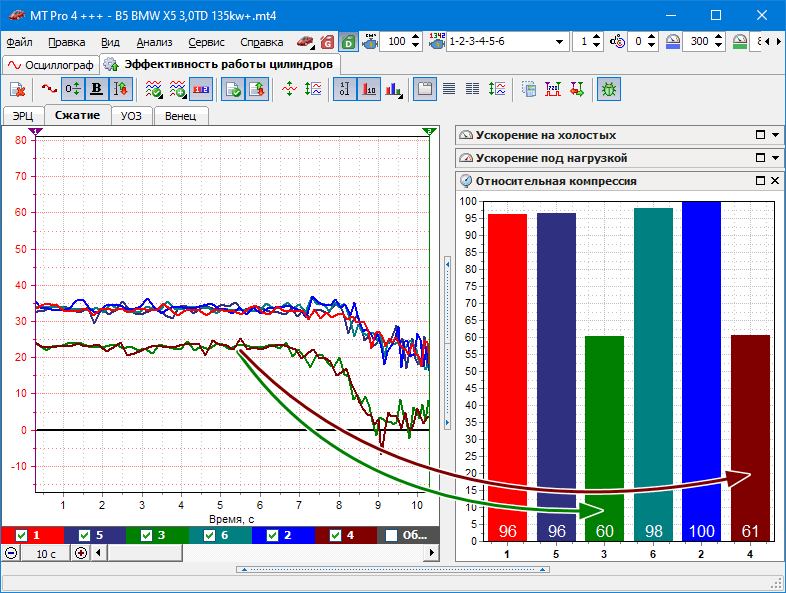Increase the value 1 stepper
This screenshot has height=593, width=786.
[x=596, y=37]
